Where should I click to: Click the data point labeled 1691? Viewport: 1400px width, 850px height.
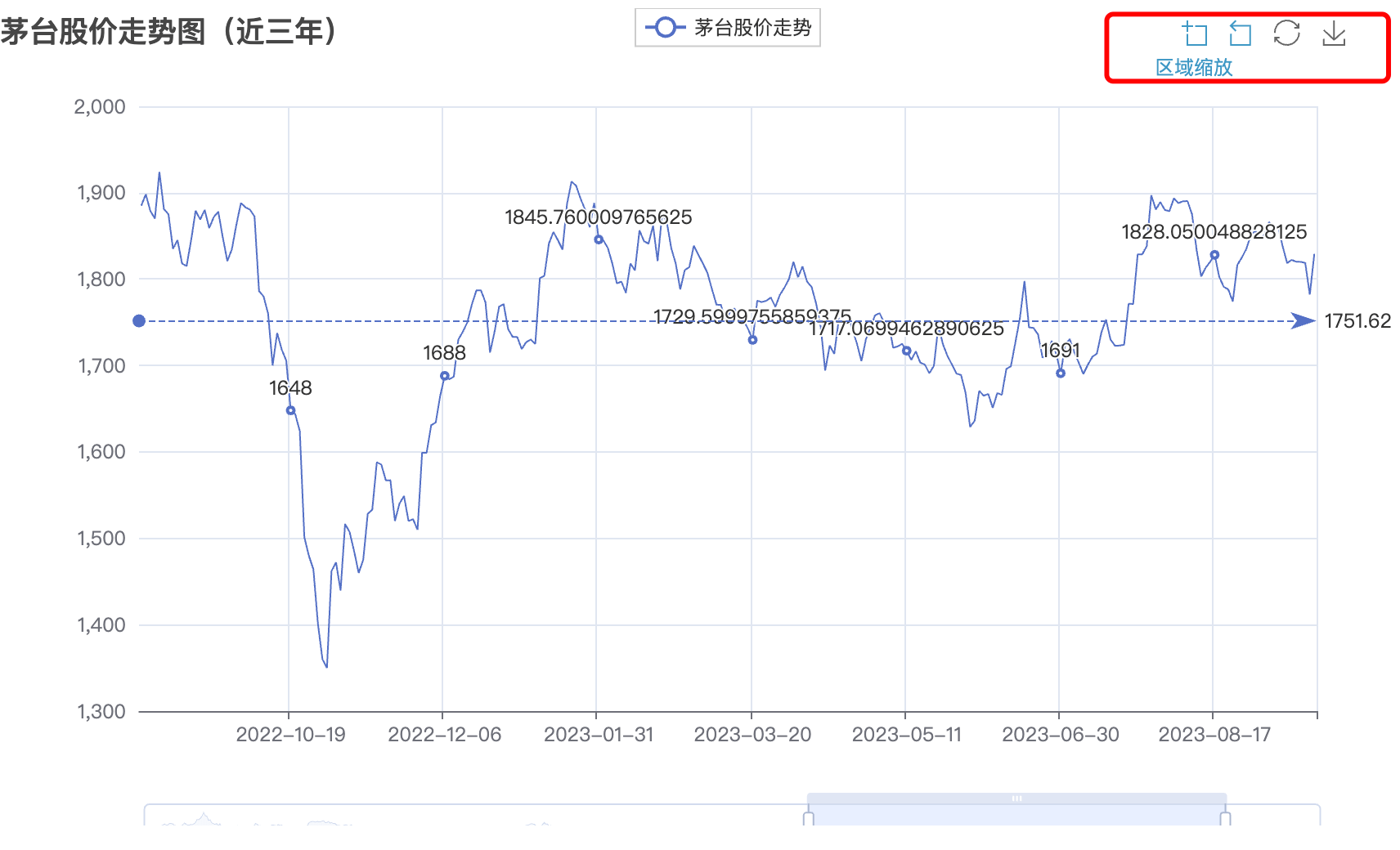pyautogui.click(x=1061, y=374)
